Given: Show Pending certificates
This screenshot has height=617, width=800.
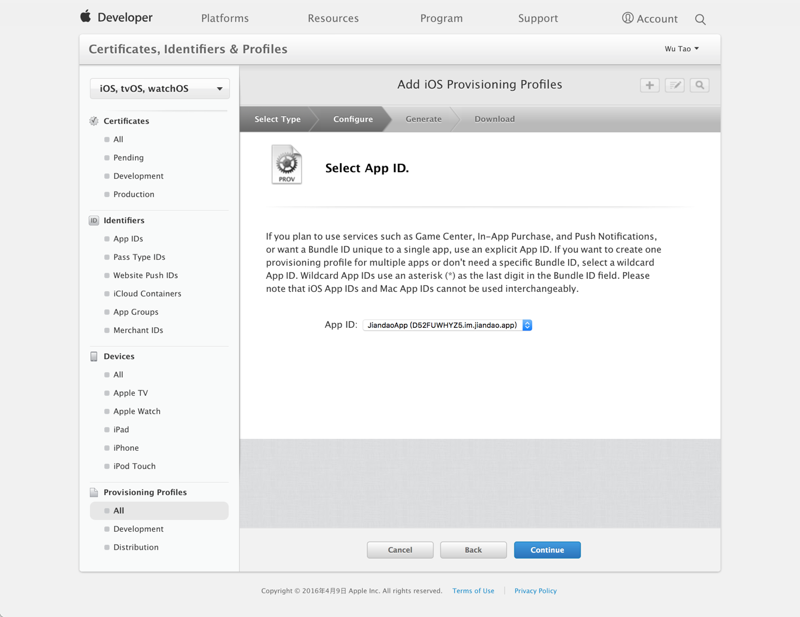Looking at the screenshot, I should [x=129, y=158].
